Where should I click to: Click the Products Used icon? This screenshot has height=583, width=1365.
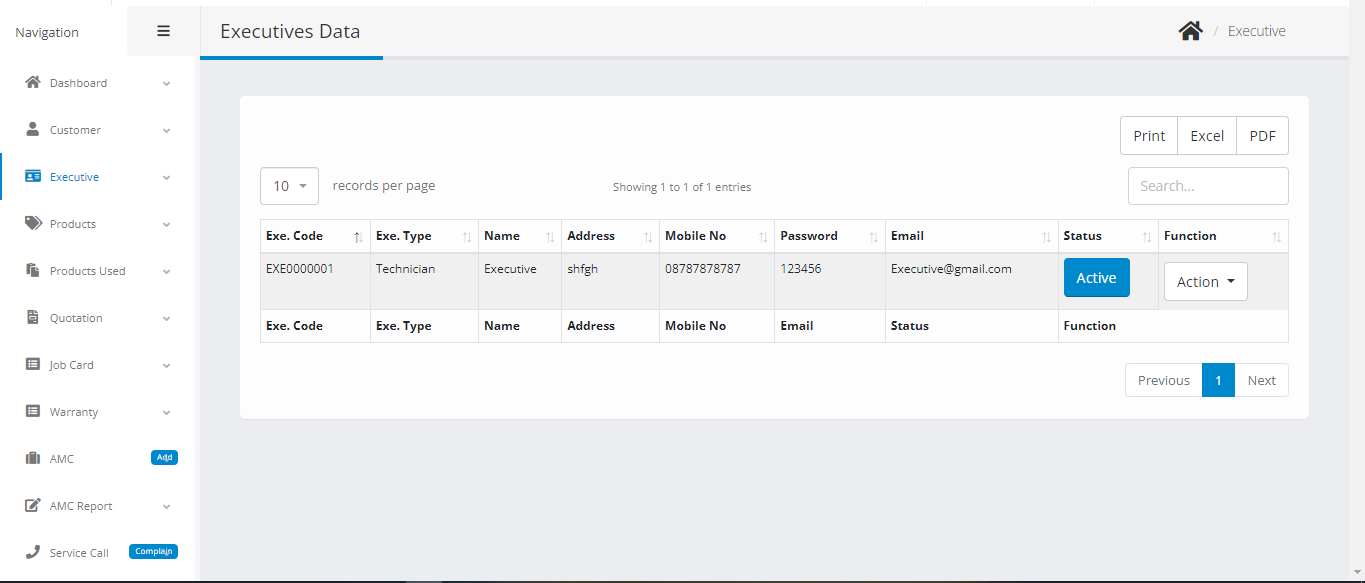(x=33, y=270)
